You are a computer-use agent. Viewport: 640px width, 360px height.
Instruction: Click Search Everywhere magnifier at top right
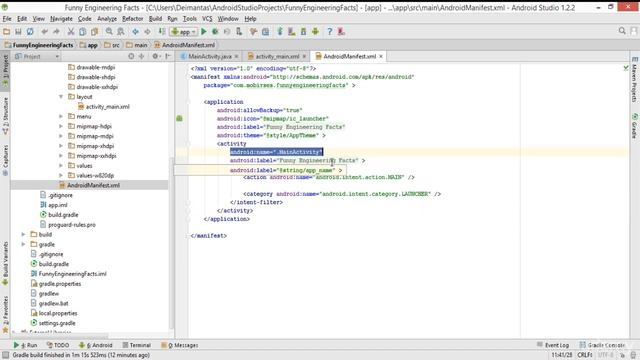point(622,31)
